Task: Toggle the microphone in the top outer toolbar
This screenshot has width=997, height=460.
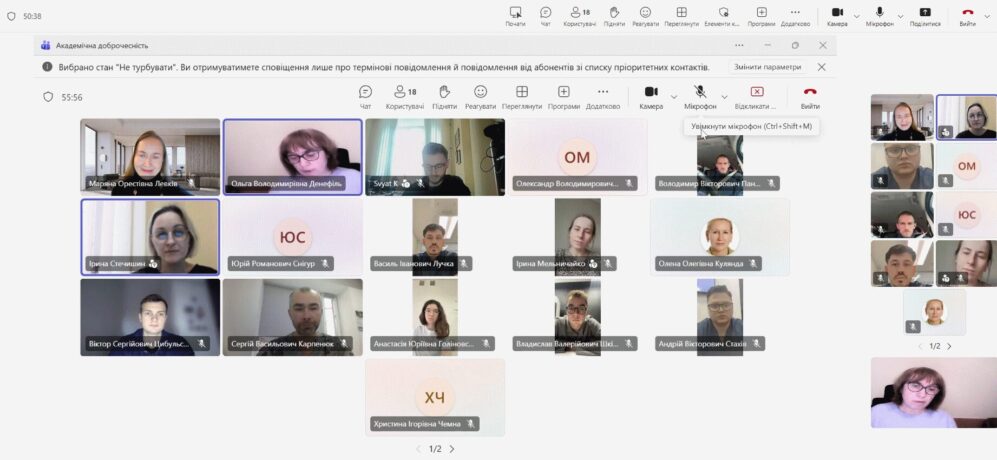Action: pyautogui.click(x=879, y=14)
